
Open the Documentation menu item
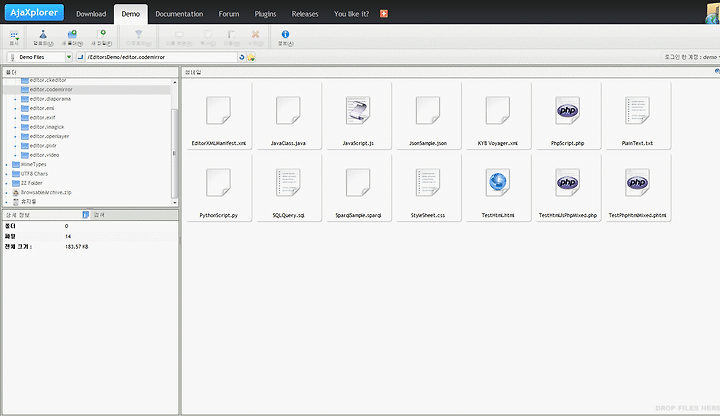[x=179, y=14]
